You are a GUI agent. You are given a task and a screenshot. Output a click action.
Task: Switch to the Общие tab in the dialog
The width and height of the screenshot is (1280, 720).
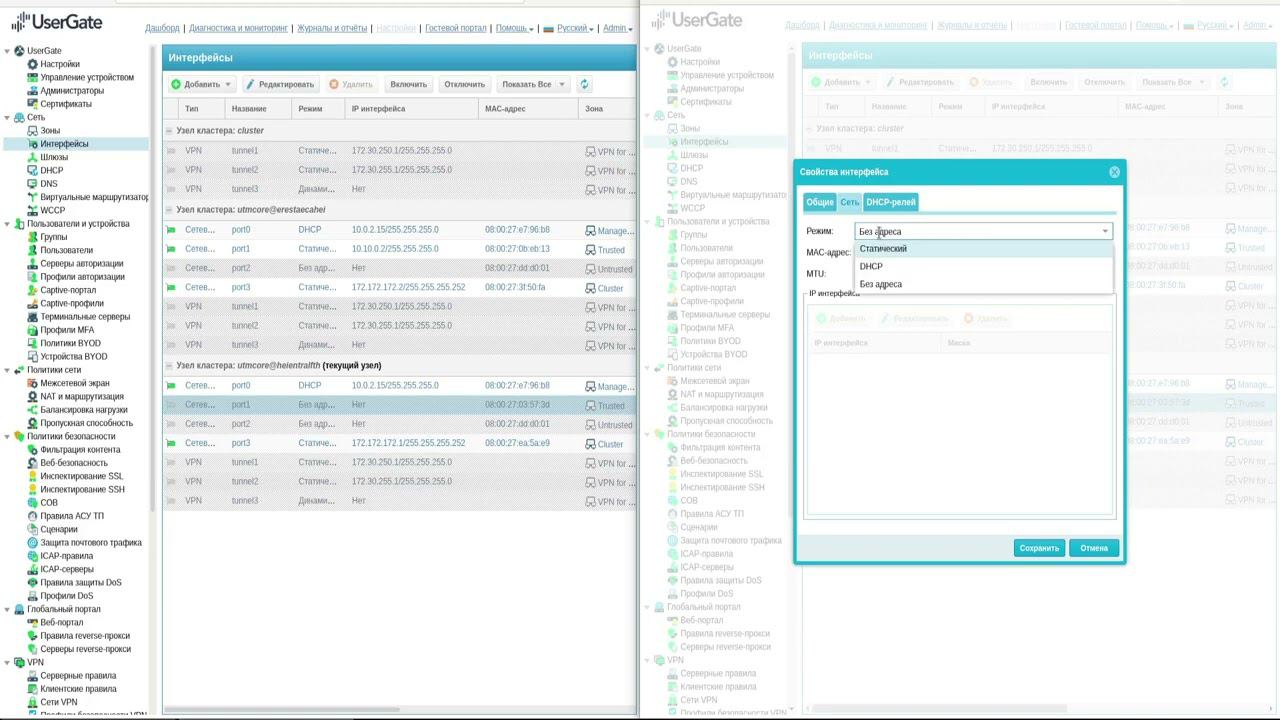820,202
